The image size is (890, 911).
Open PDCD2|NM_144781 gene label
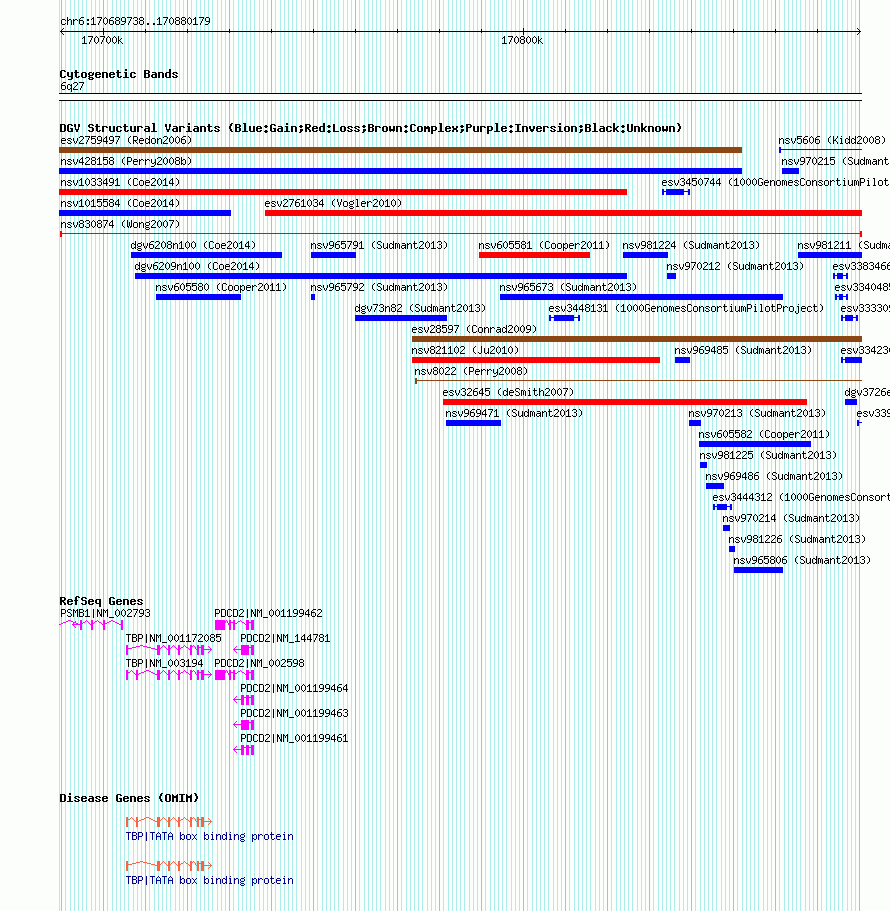coord(285,638)
